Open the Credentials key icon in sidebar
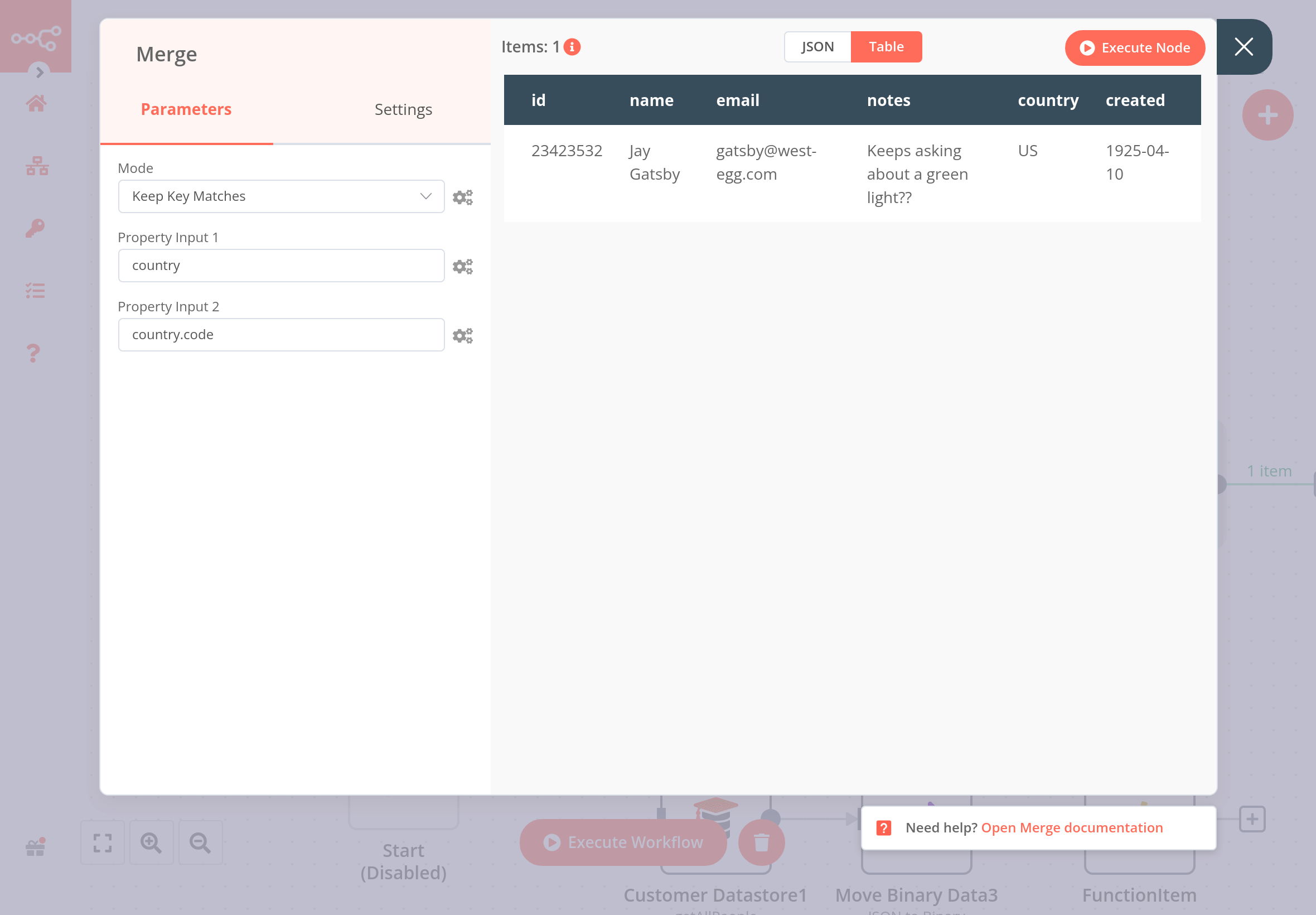The height and width of the screenshot is (915, 1316). 36,228
